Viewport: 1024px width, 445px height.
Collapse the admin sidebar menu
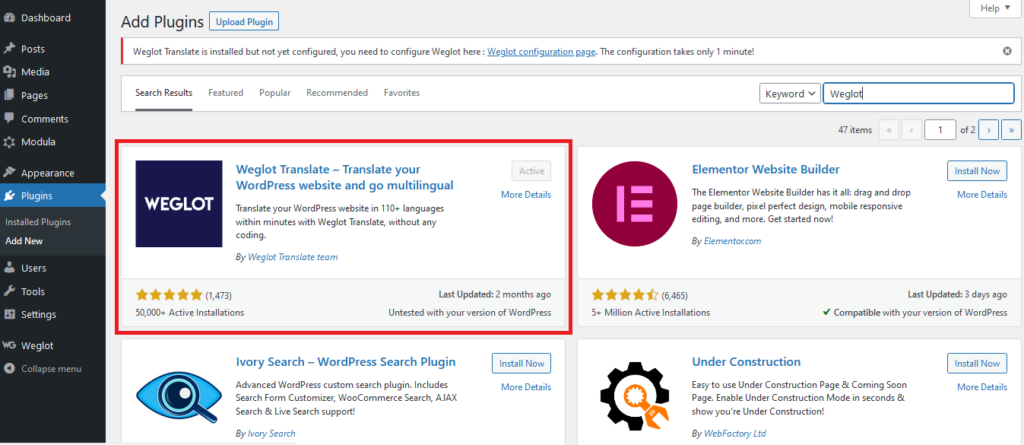(10, 368)
